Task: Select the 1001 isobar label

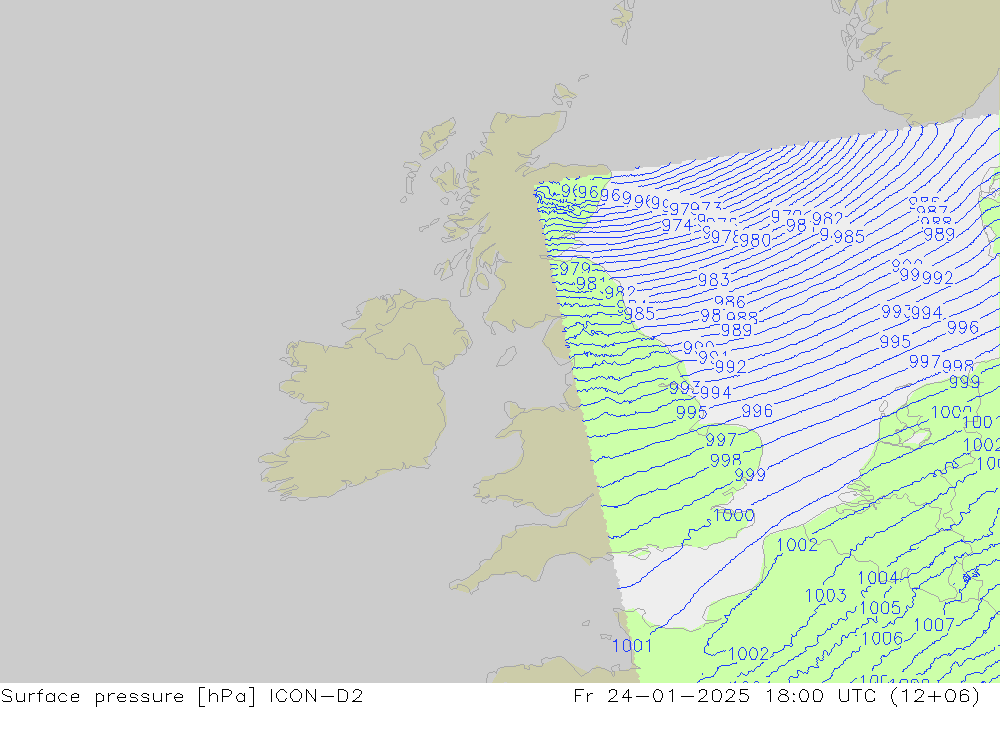Action: pyautogui.click(x=632, y=646)
